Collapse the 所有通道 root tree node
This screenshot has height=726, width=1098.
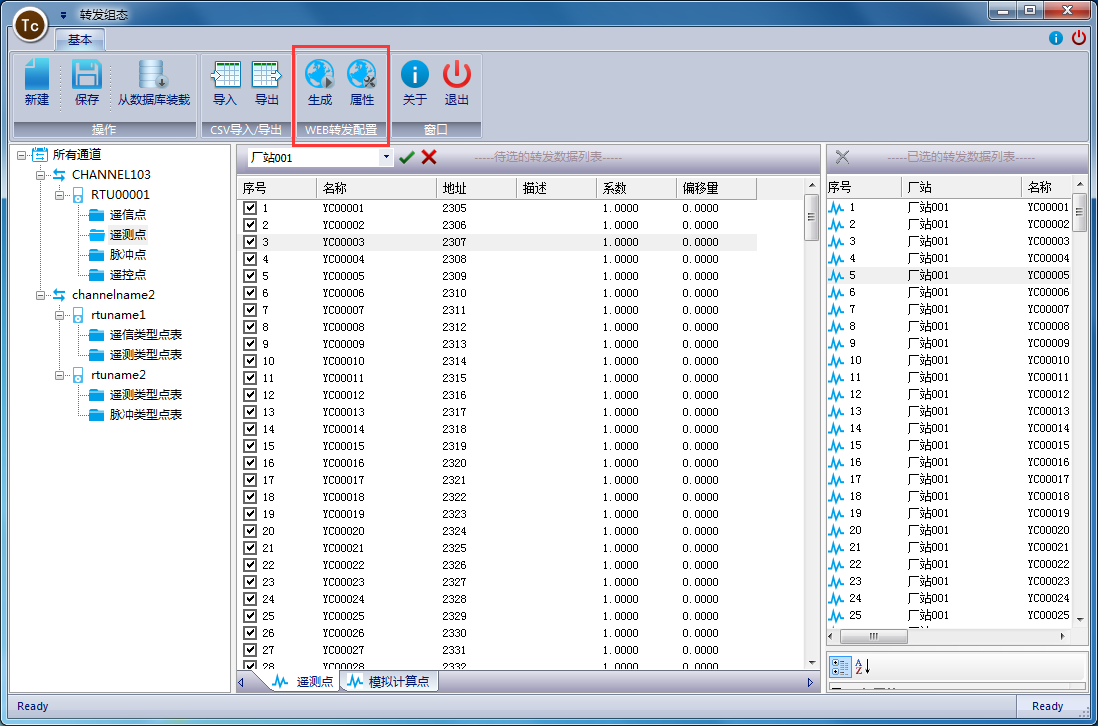coord(22,155)
